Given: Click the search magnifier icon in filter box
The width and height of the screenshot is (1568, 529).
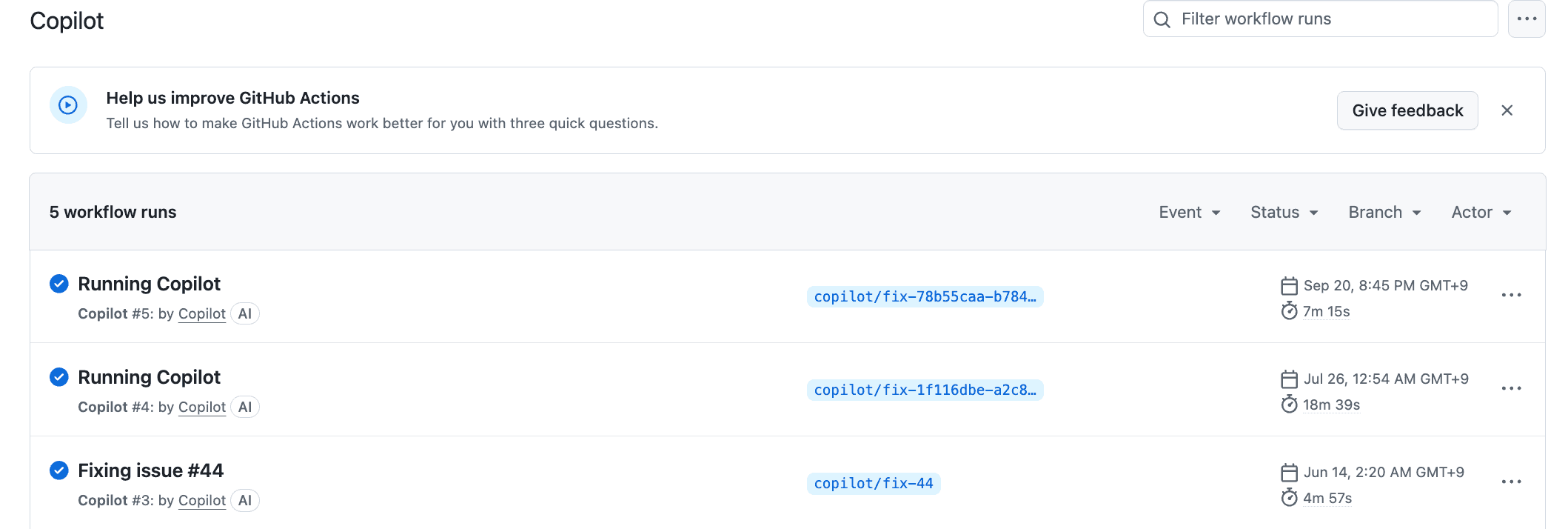Looking at the screenshot, I should point(1162,20).
